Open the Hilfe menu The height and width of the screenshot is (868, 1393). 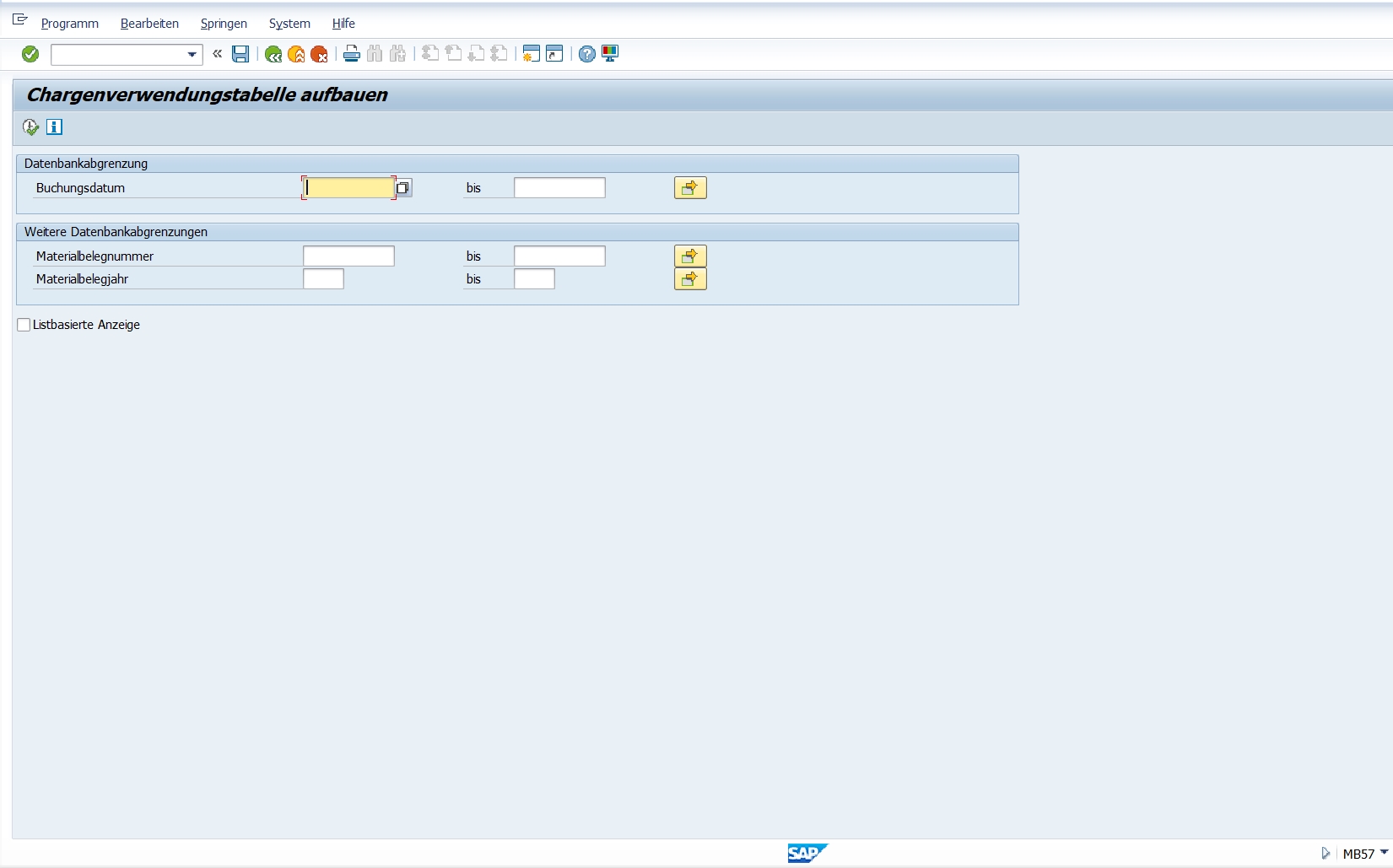coord(343,24)
